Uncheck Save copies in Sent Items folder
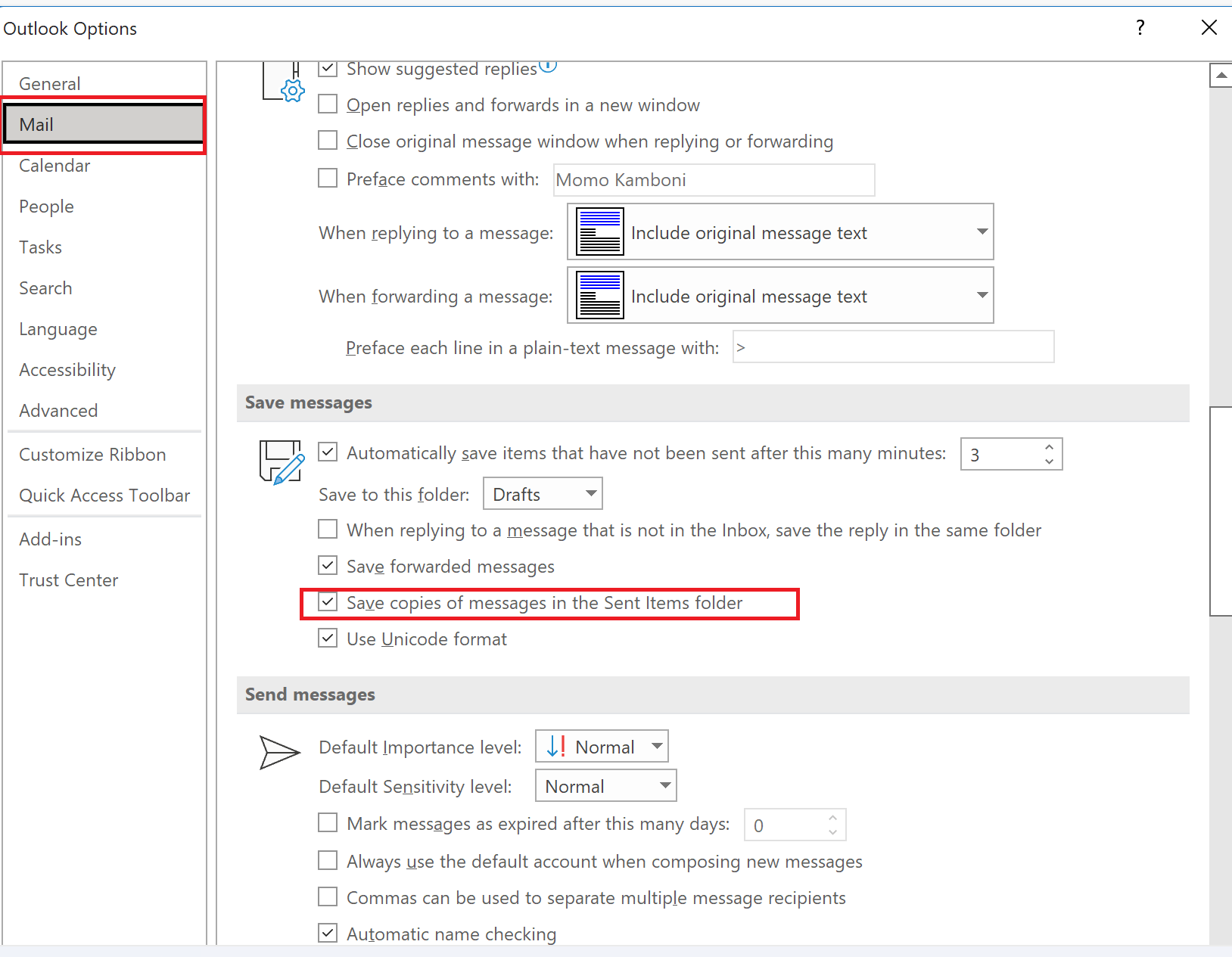1232x957 pixels. tap(328, 601)
